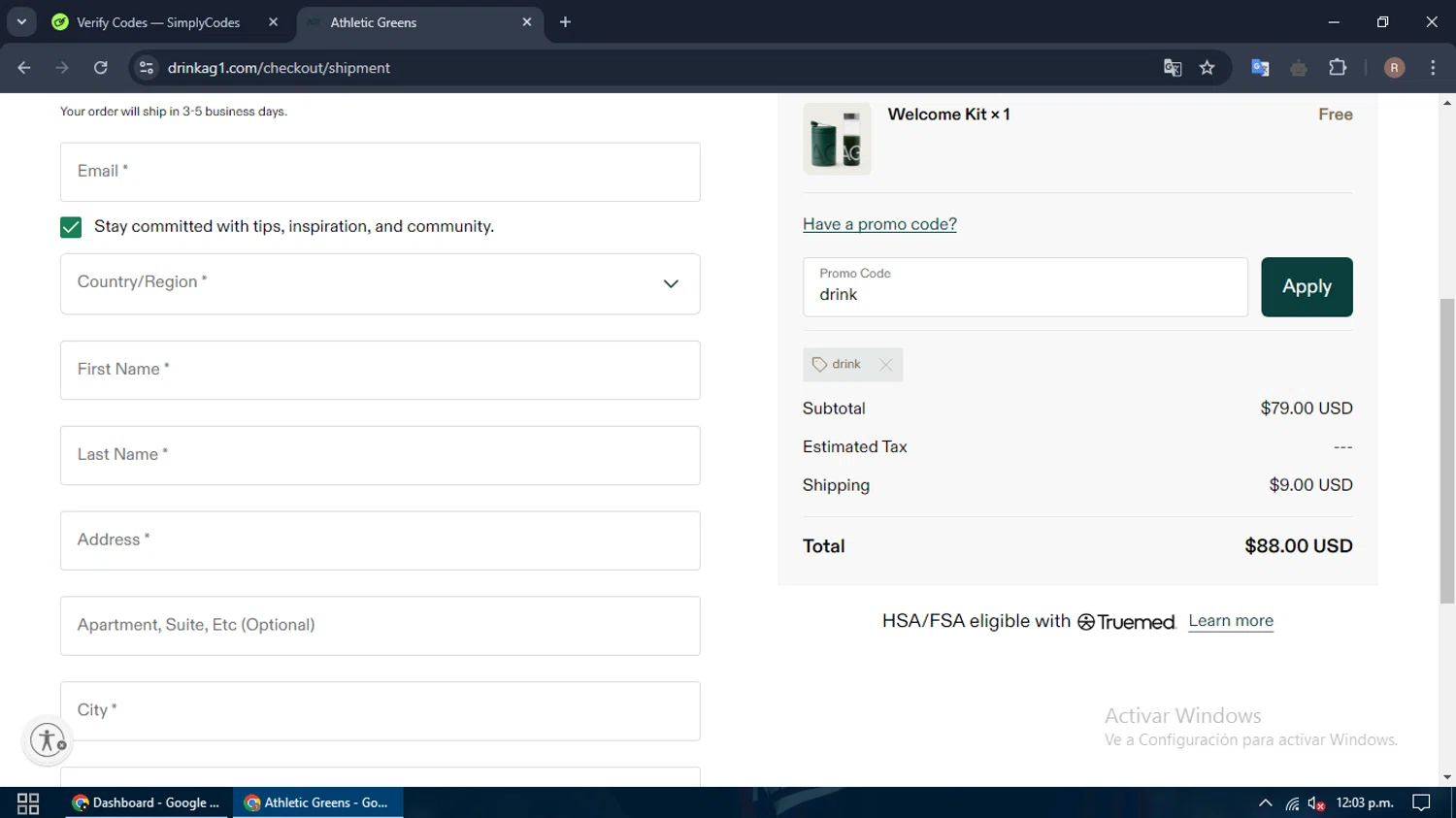This screenshot has height=818, width=1456.
Task: Open the Chrome profile avatar
Action: click(x=1394, y=68)
